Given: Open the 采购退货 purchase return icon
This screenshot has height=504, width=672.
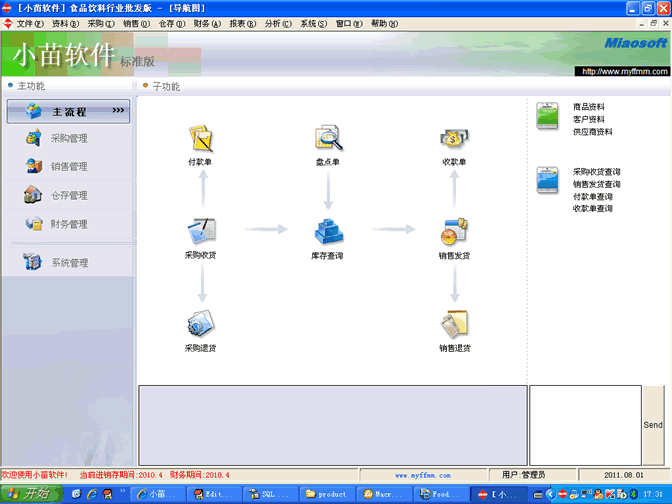Looking at the screenshot, I should point(201,324).
